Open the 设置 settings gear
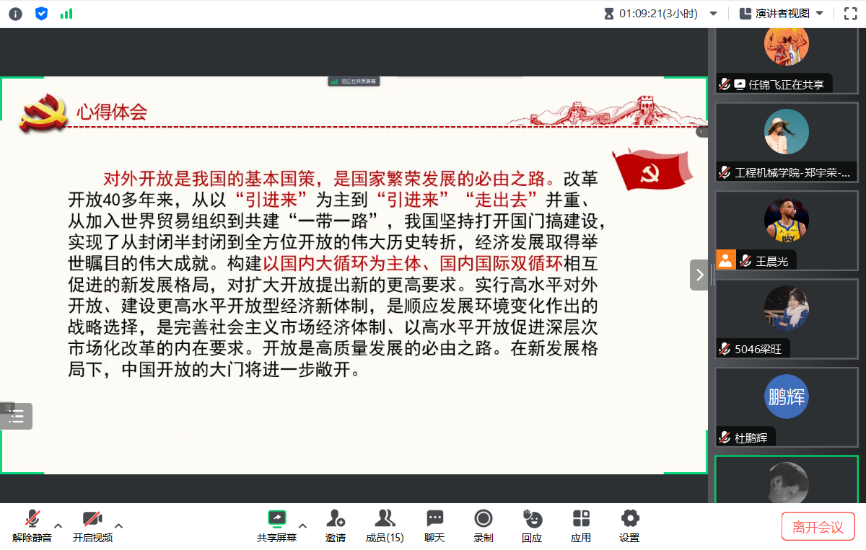 tap(629, 519)
